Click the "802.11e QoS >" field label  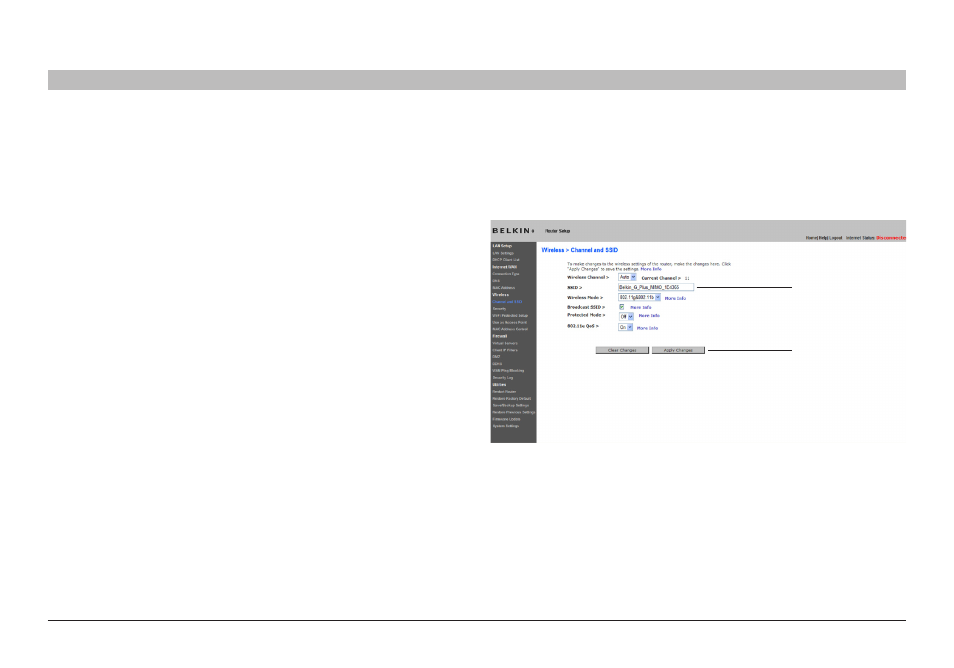[583, 326]
